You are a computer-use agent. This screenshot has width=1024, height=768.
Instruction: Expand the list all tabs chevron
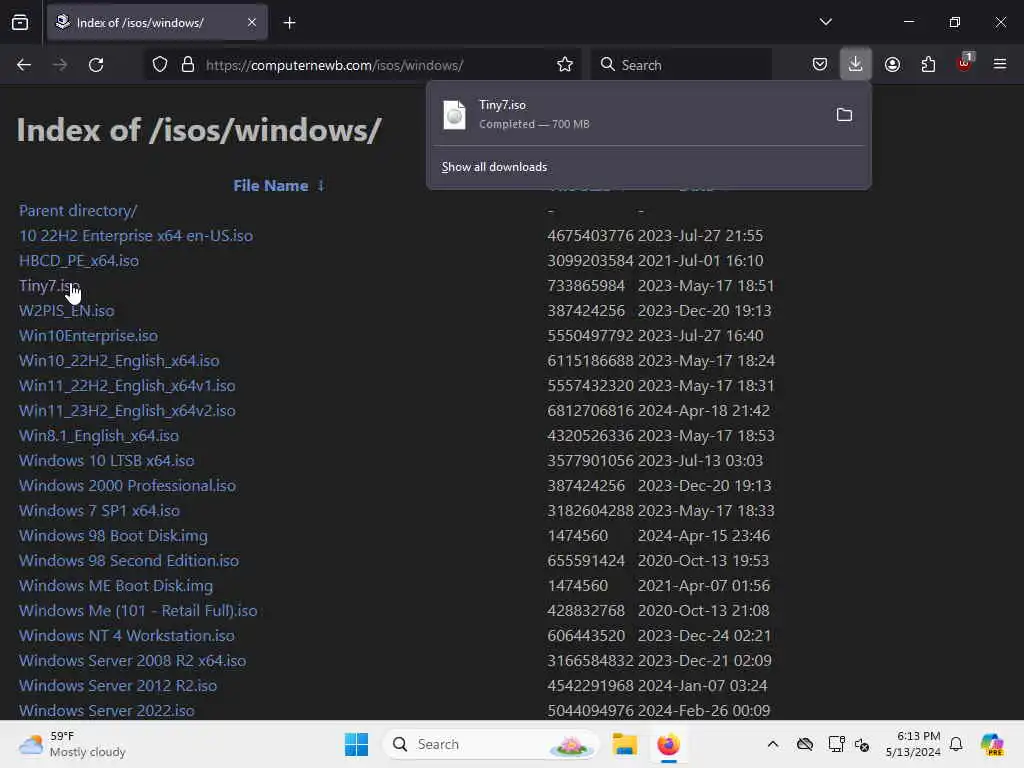pyautogui.click(x=825, y=22)
